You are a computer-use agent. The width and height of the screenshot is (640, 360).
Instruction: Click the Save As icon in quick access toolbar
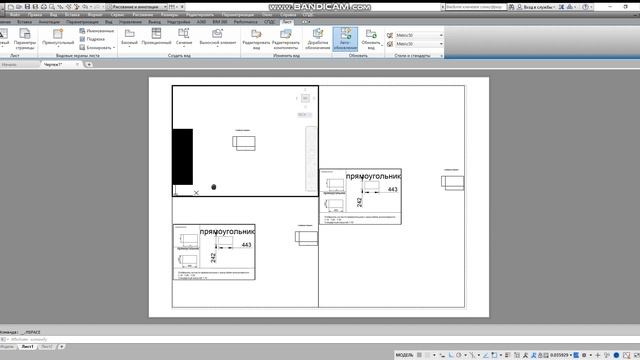[x=36, y=7]
